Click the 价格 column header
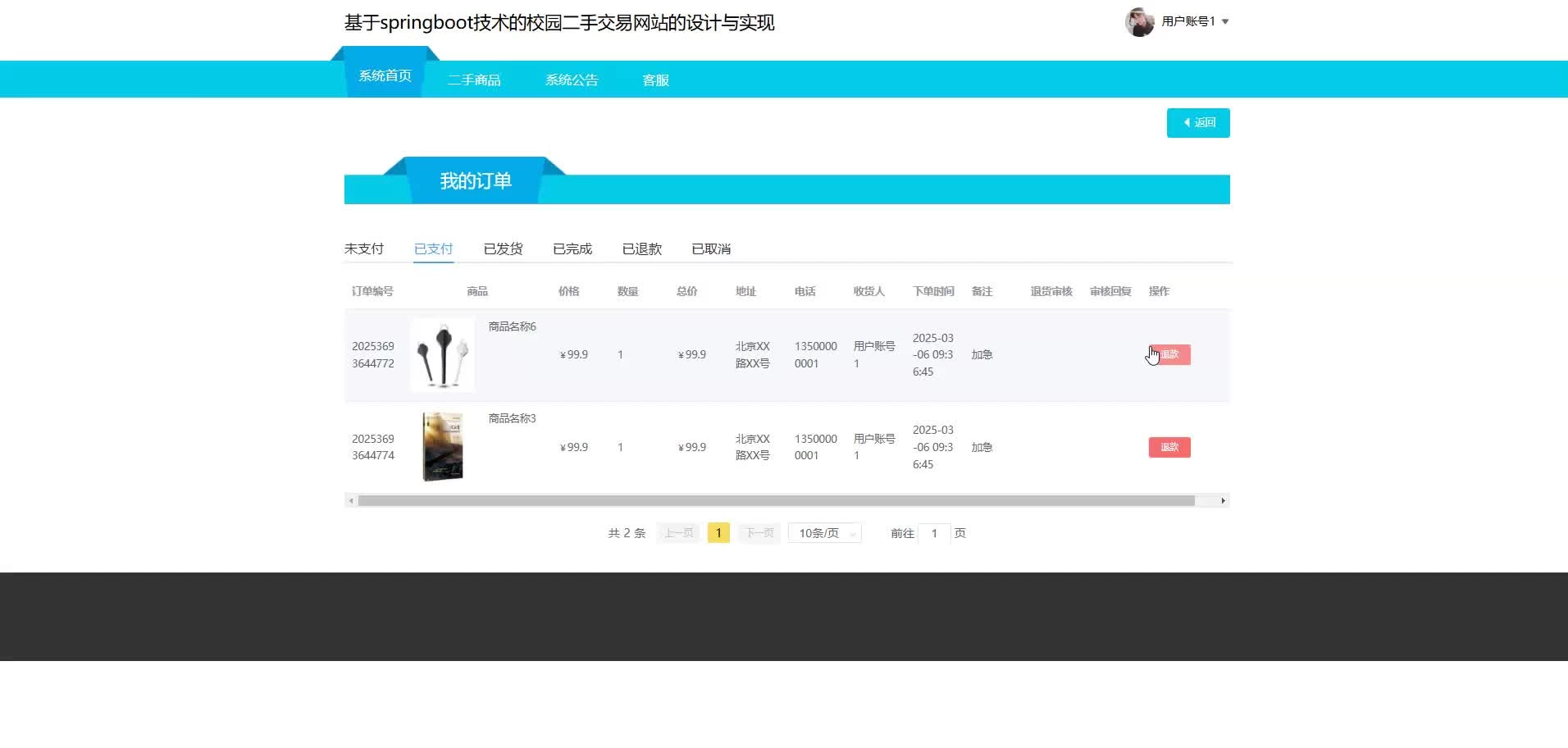 569,291
